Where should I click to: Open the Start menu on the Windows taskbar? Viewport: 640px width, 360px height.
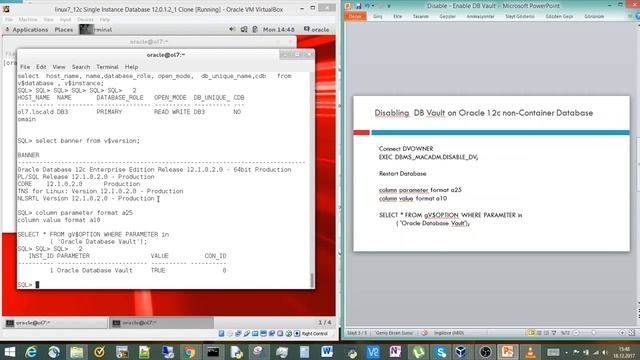(x=9, y=352)
